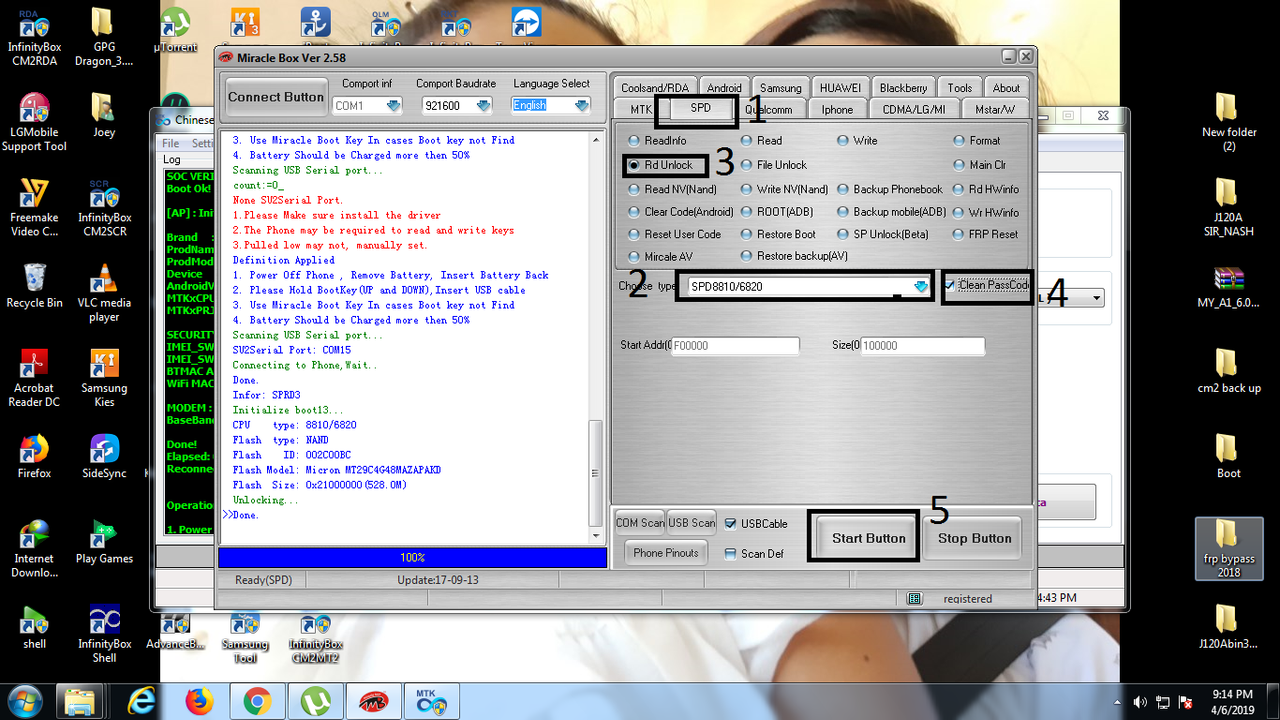Open the Joey folder on desktop
Screen dimensions: 1280x720
104,116
